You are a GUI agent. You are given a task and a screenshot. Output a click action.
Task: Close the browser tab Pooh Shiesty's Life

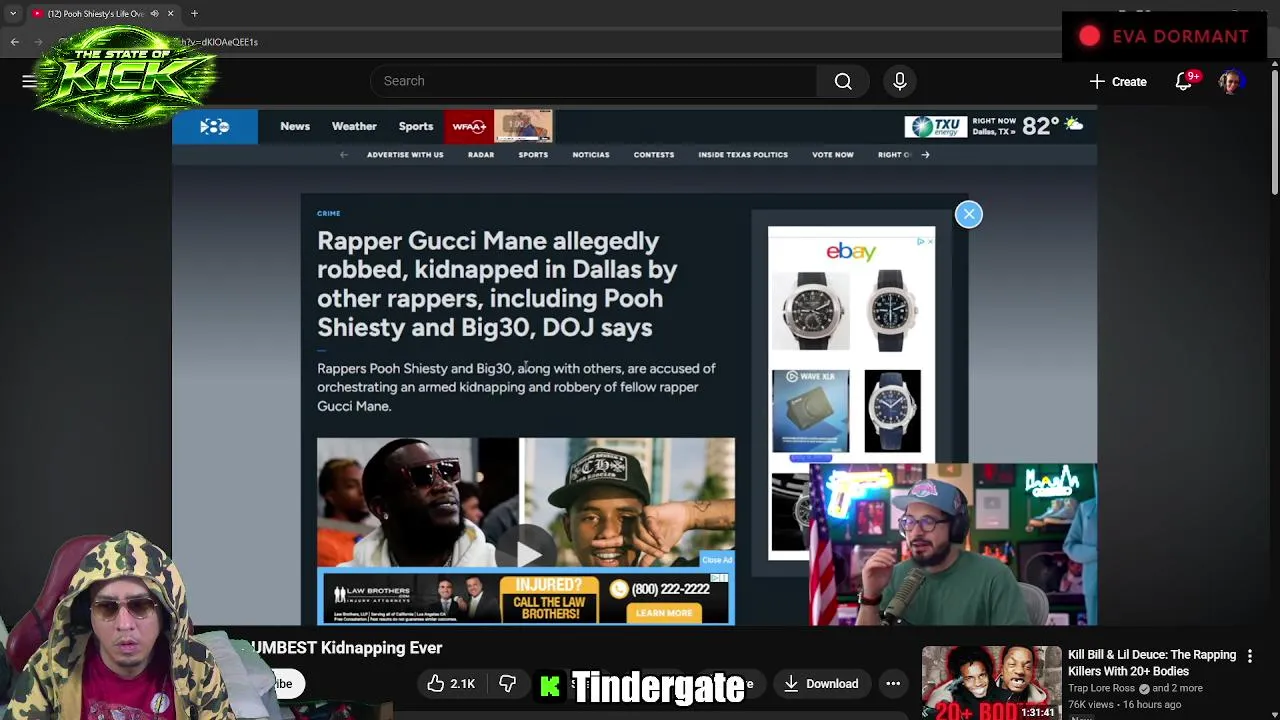pyautogui.click(x=170, y=14)
